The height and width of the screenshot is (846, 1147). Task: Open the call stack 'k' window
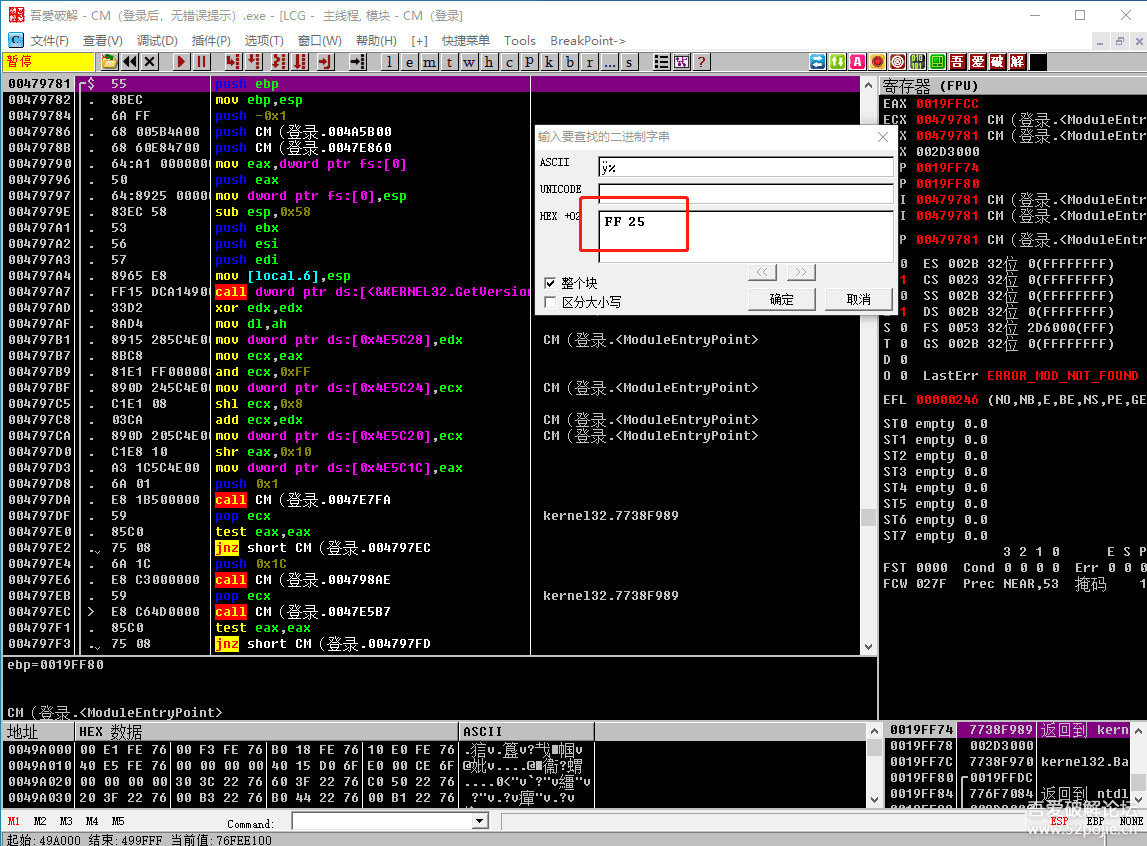click(x=549, y=62)
